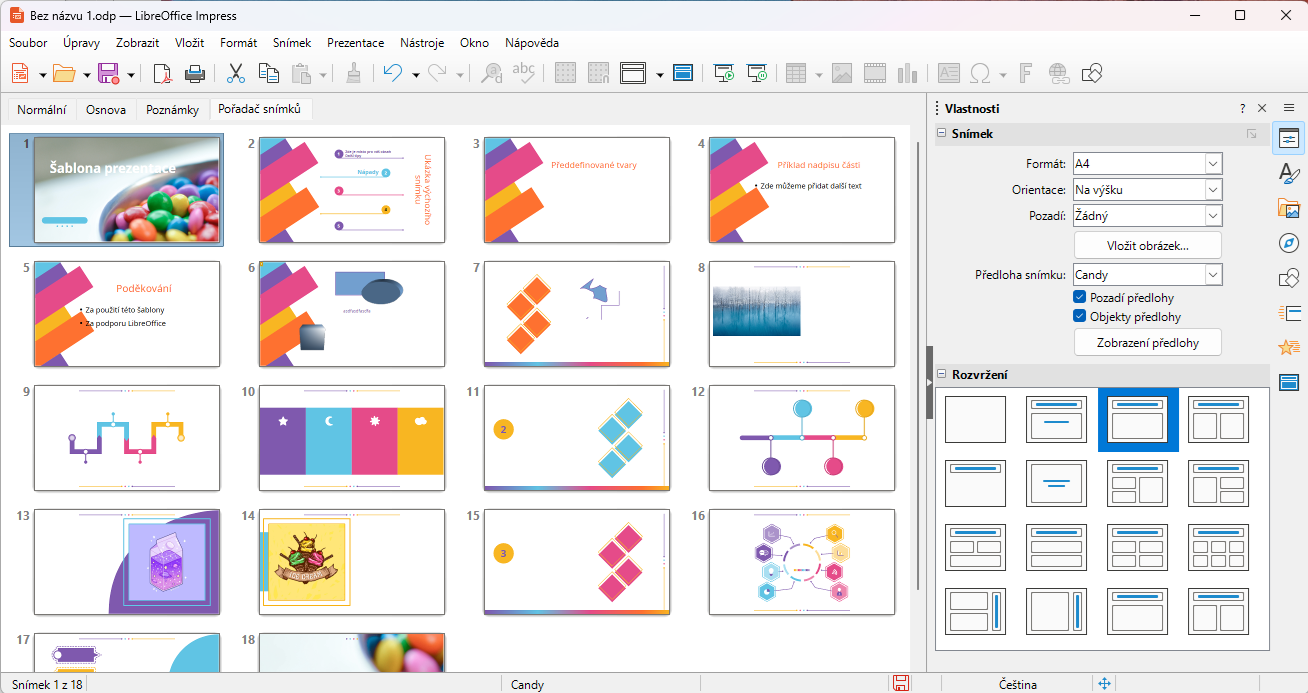Click the Insert audio or video icon

[875, 73]
